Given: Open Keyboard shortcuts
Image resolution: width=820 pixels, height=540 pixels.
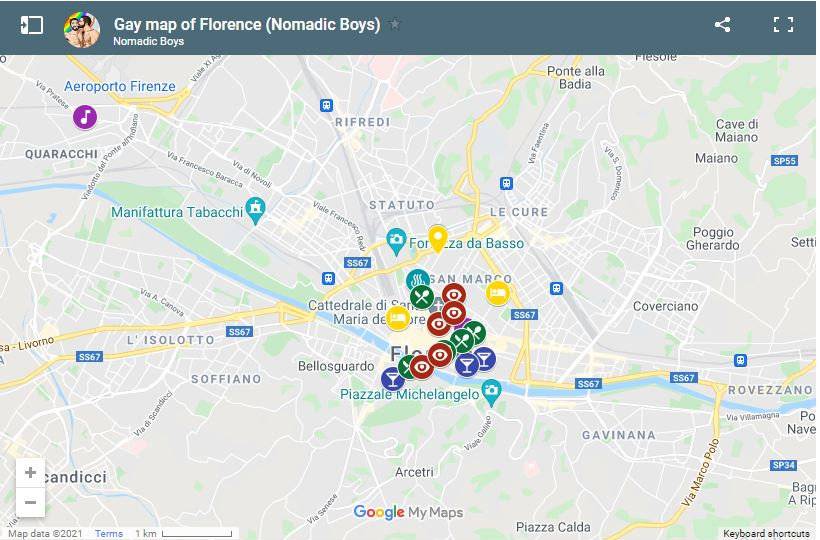Looking at the screenshot, I should click(x=766, y=534).
